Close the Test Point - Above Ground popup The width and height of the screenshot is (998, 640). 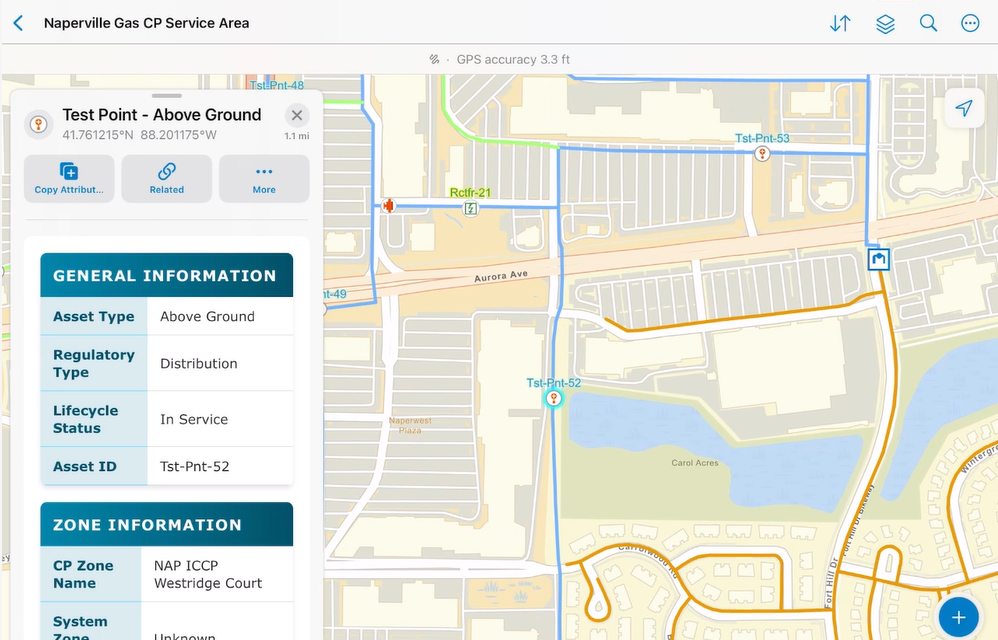pyautogui.click(x=296, y=114)
